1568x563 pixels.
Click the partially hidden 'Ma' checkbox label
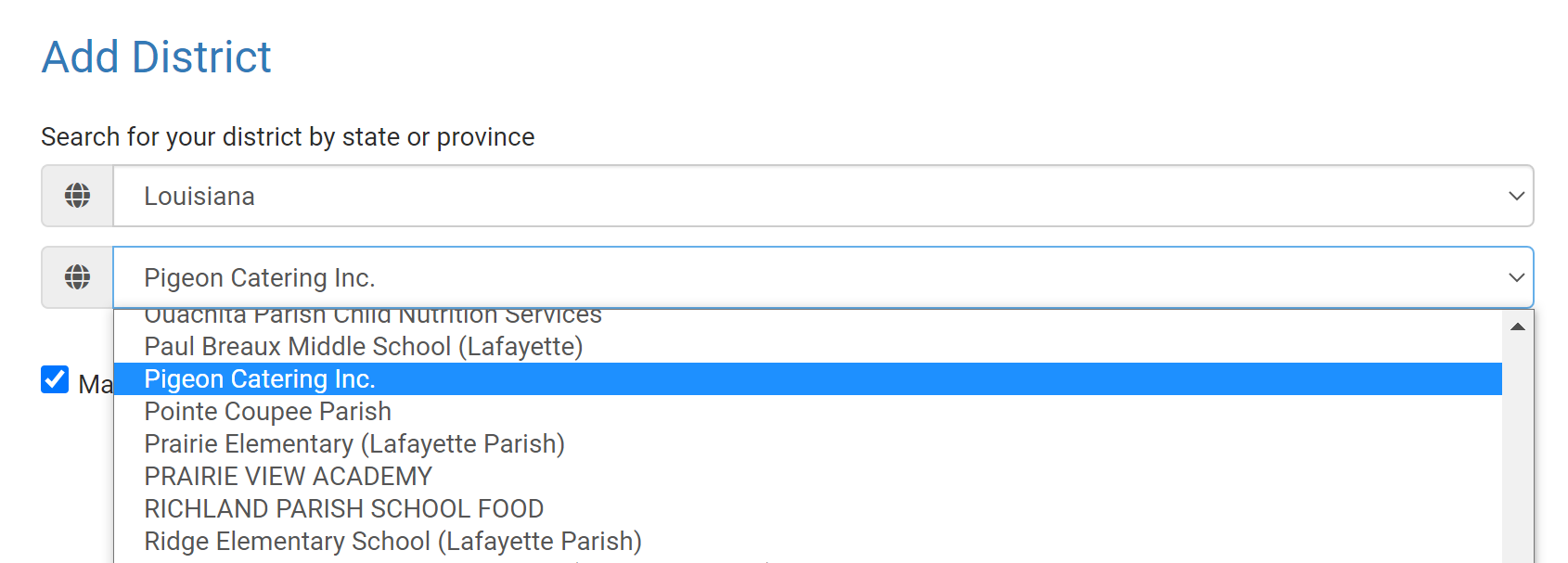[95, 384]
